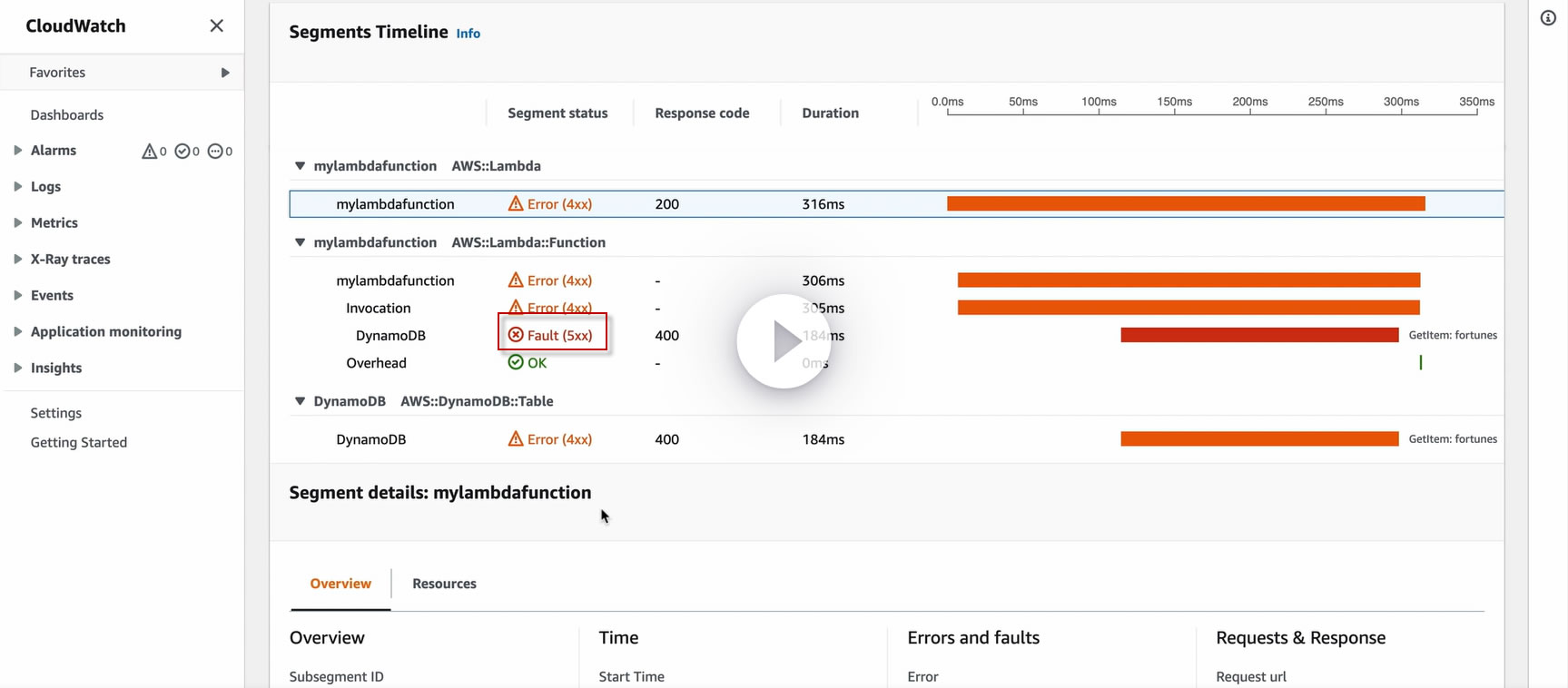
Task: Click the 306ms mylambdafunction timeline bar
Action: tap(1188, 280)
